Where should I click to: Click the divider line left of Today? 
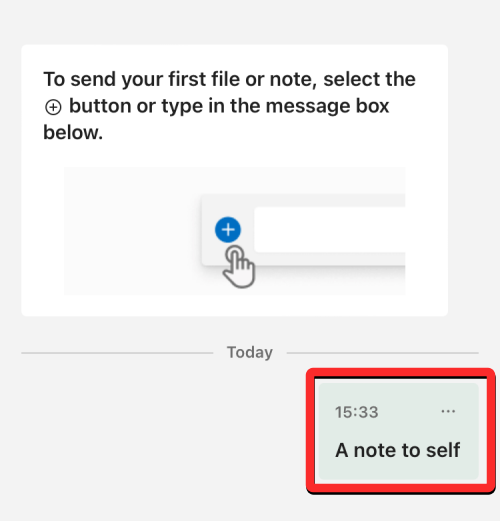[117, 353]
